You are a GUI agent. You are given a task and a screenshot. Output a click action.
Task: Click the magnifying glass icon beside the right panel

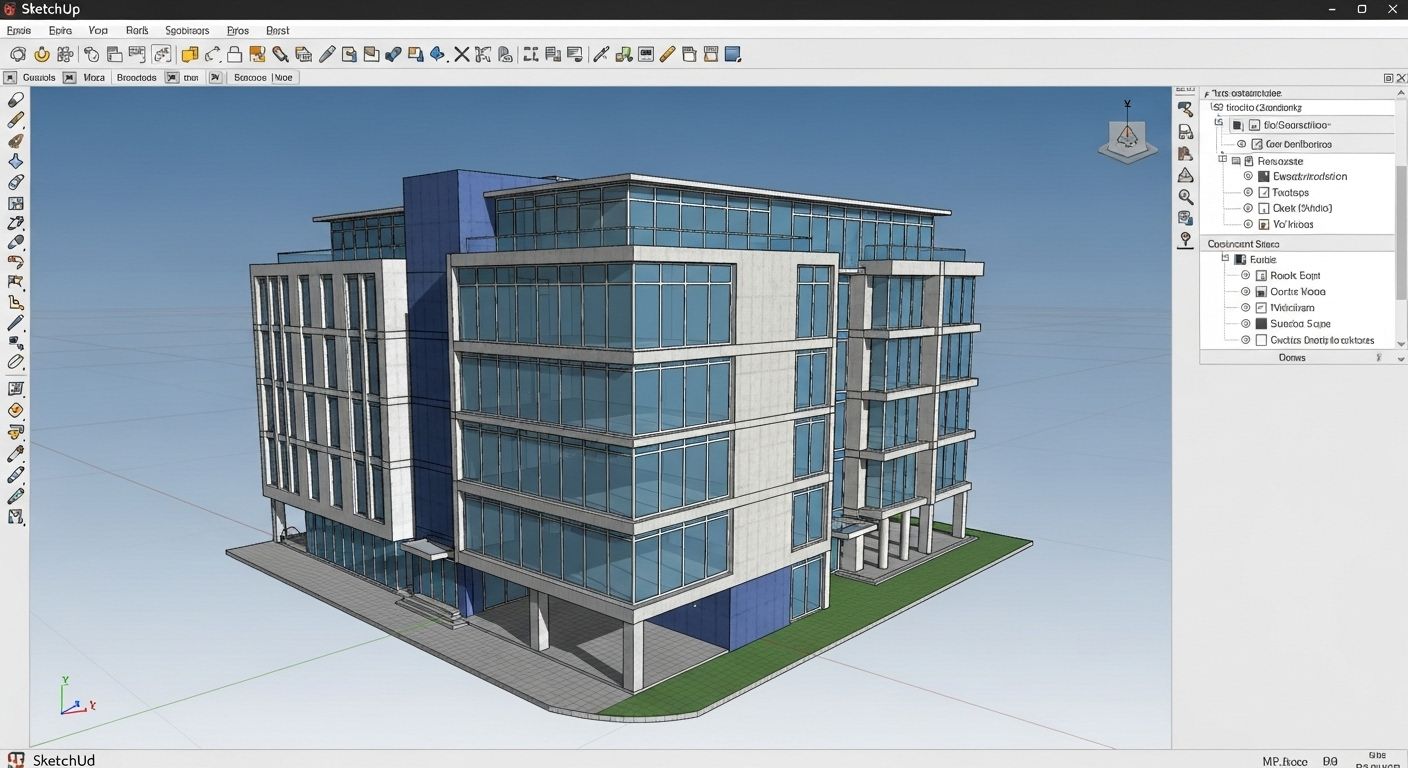click(x=1186, y=197)
